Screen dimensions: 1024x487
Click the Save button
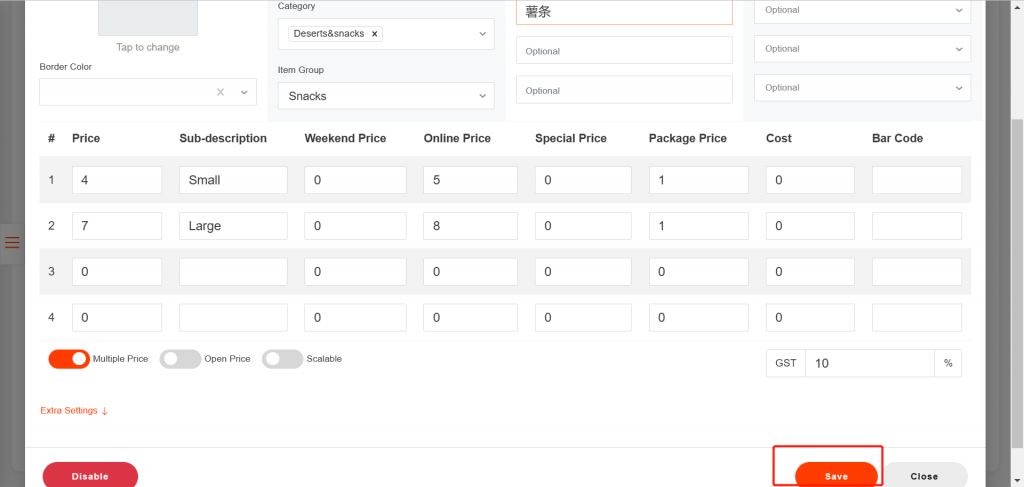tap(836, 476)
